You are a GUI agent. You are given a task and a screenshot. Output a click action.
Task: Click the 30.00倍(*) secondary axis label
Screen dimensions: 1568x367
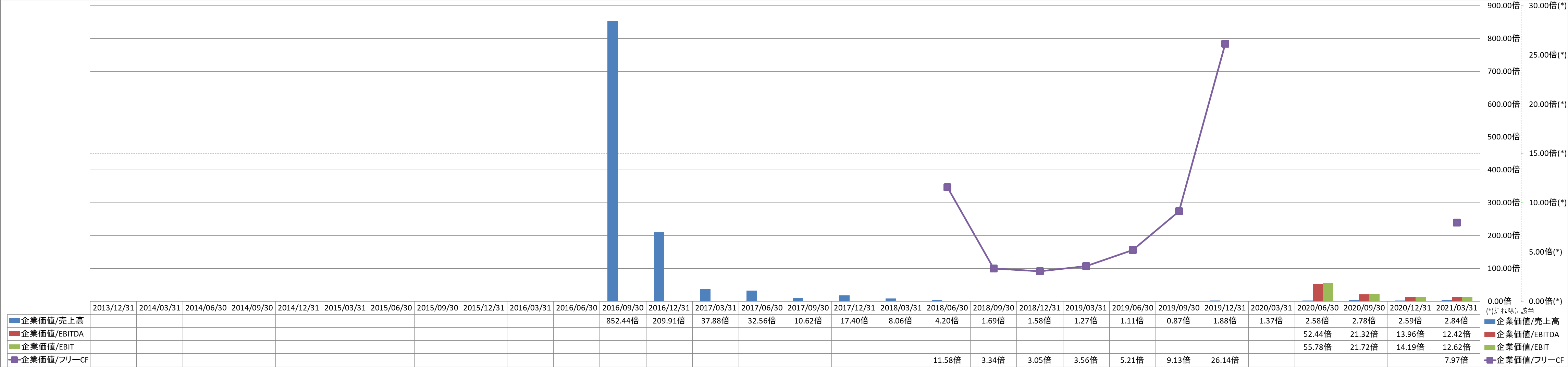click(1547, 5)
